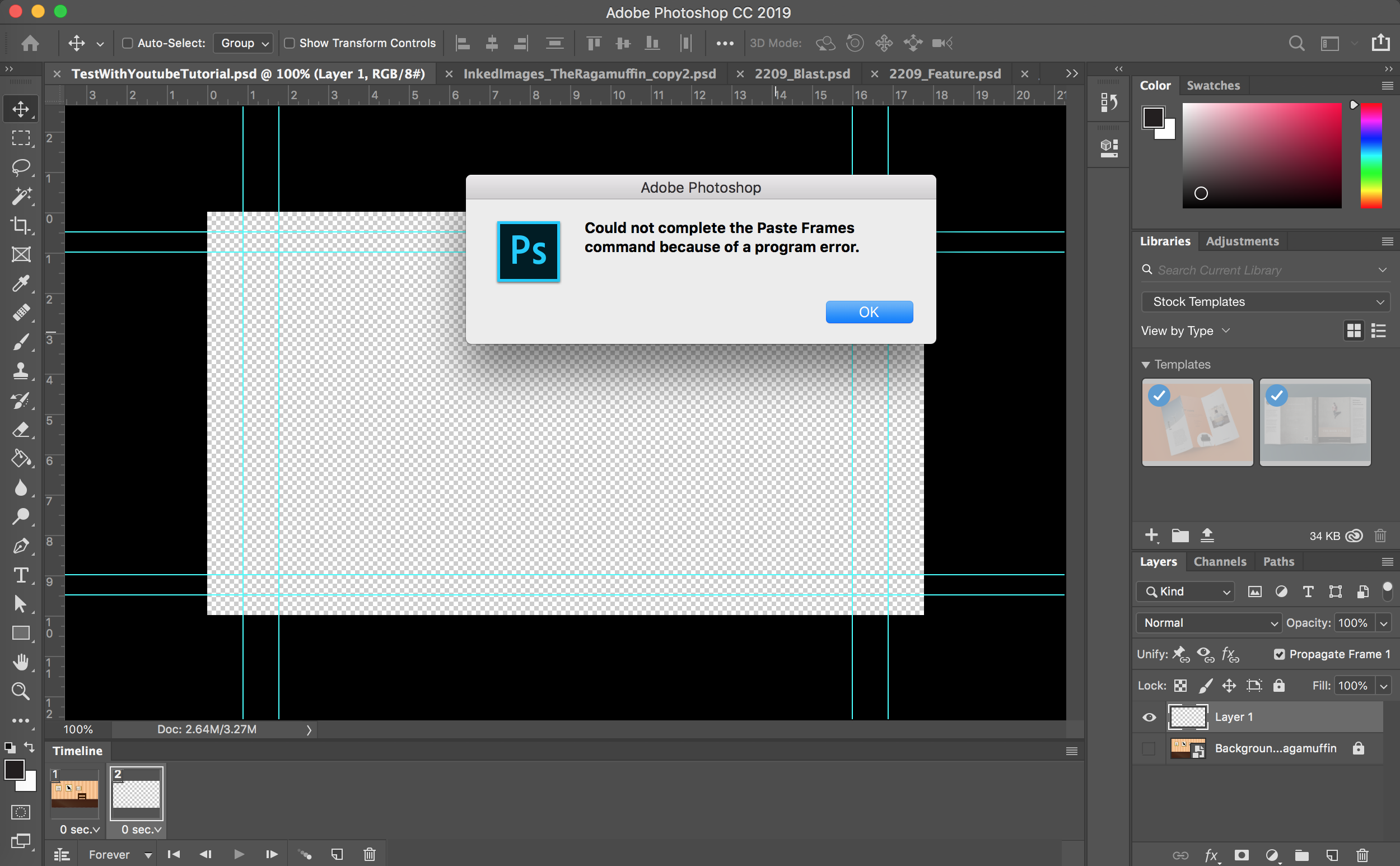Select the Lasso tool
The width and height of the screenshot is (1400, 866).
pos(21,167)
